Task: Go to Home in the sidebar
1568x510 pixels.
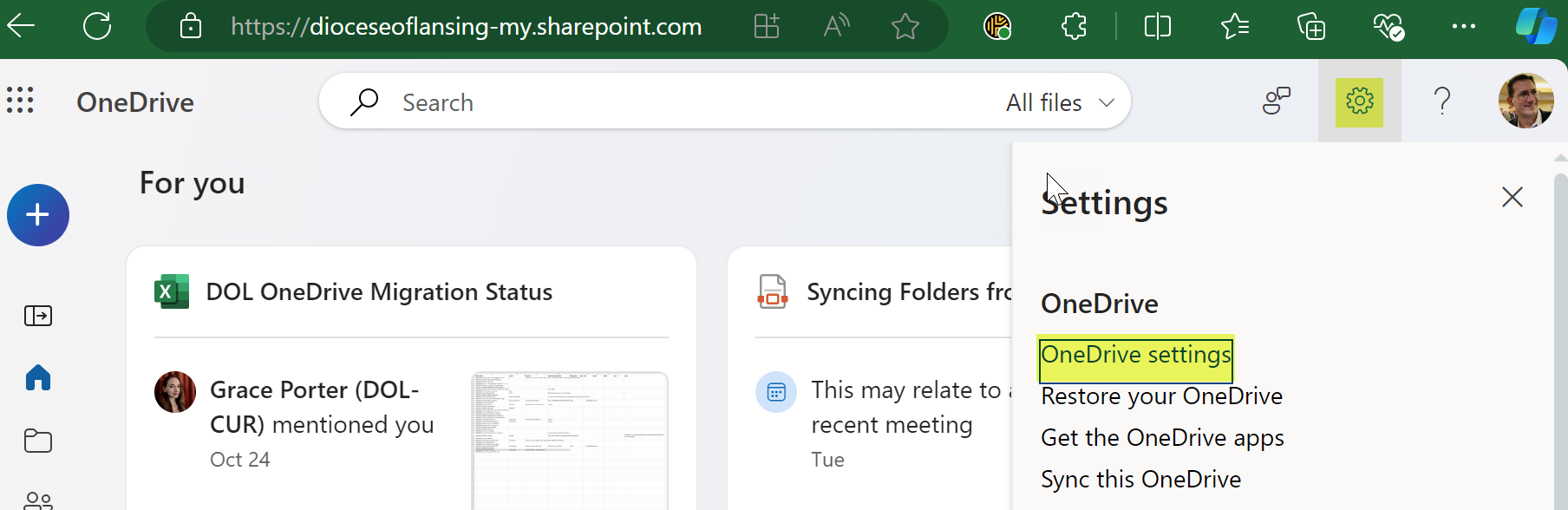Action: [38, 377]
